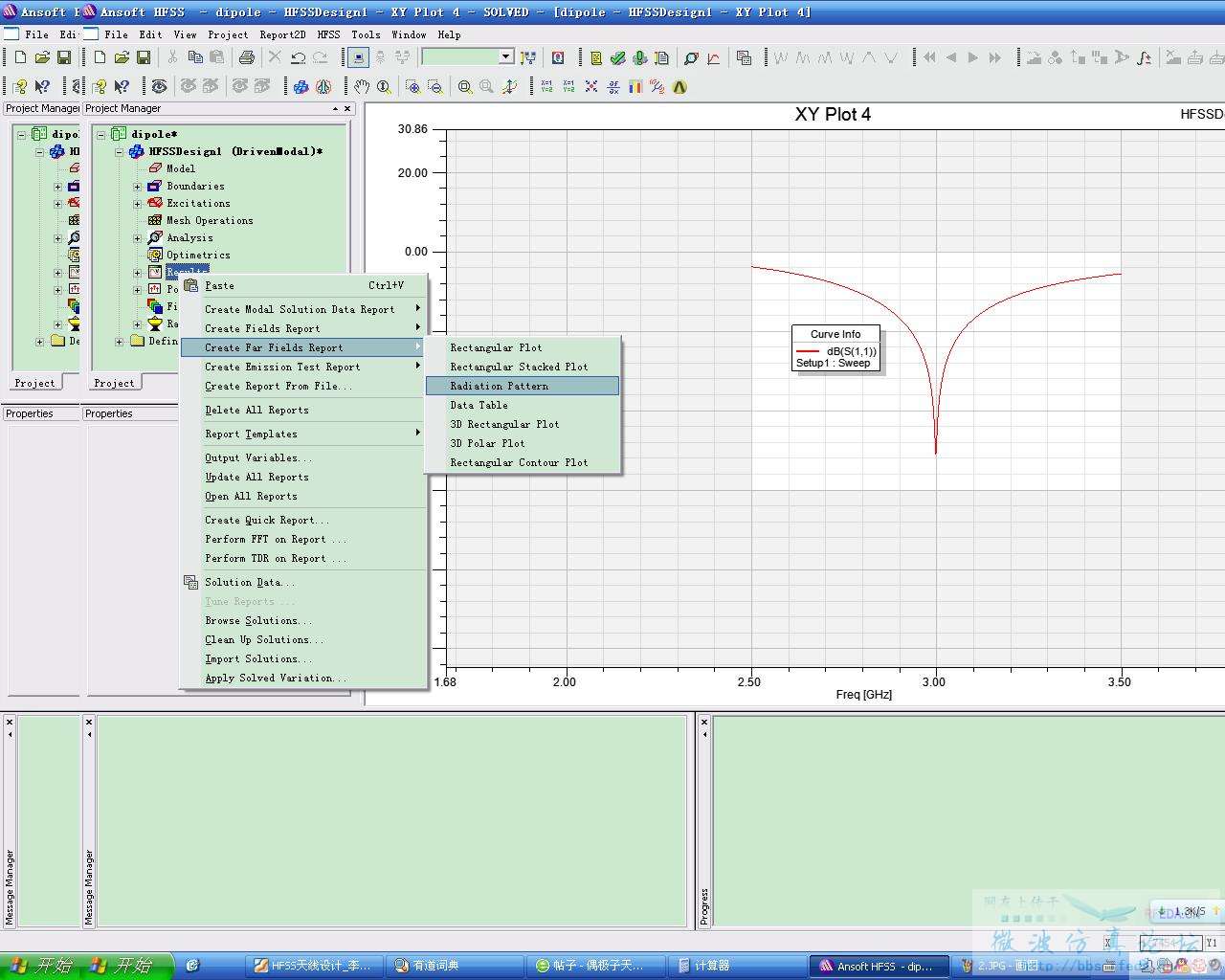Click the magnifier search-plot icon next to curve icon
Image resolution: width=1225 pixels, height=980 pixels.
pyautogui.click(x=691, y=58)
